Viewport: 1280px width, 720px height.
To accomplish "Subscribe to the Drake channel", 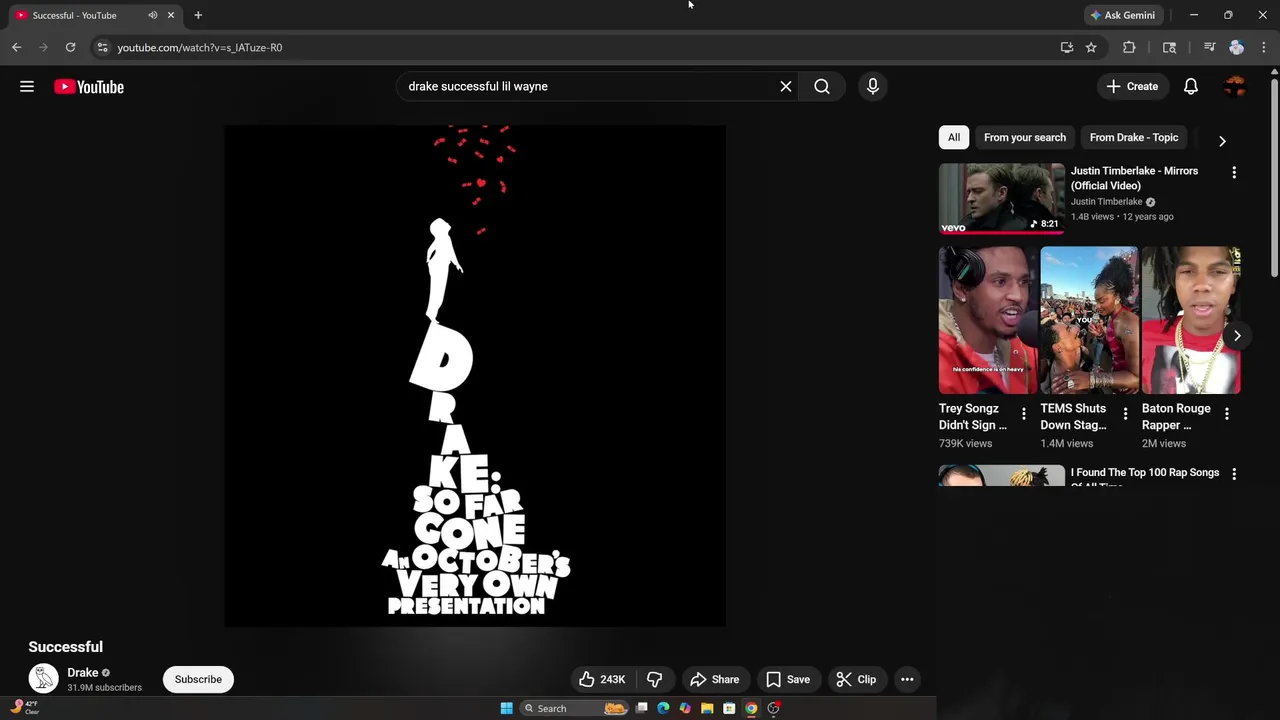I will pyautogui.click(x=198, y=679).
